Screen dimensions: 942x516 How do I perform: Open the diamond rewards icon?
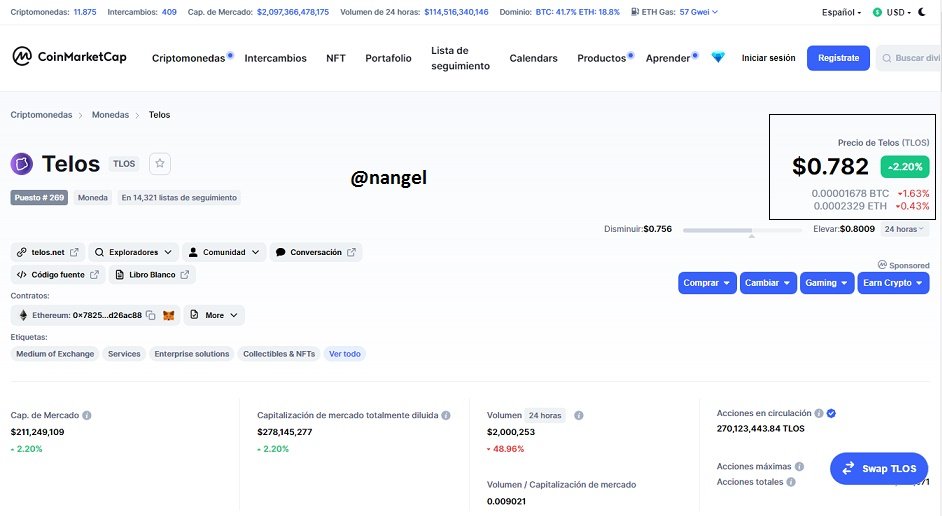(x=718, y=58)
